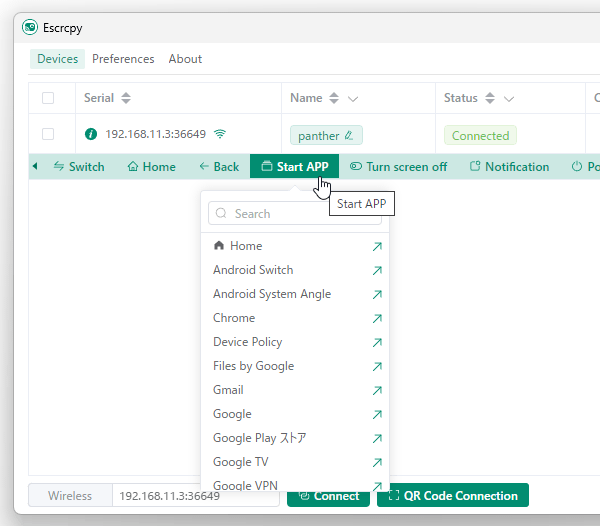The width and height of the screenshot is (600, 526).
Task: Switch to the Preferences tab
Action: (x=123, y=59)
